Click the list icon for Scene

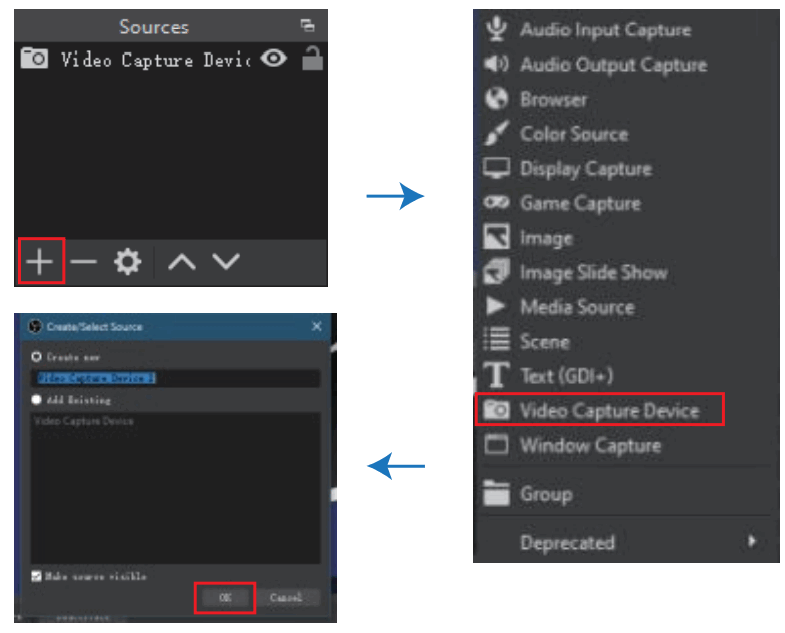pos(496,340)
